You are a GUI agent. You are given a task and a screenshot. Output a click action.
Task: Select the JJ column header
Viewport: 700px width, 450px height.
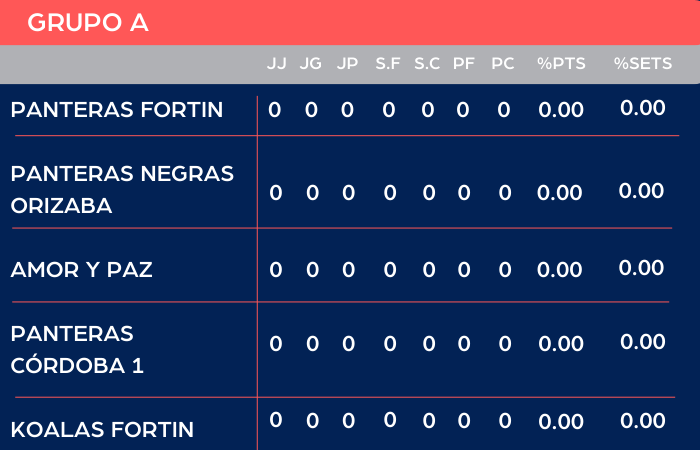(x=276, y=64)
